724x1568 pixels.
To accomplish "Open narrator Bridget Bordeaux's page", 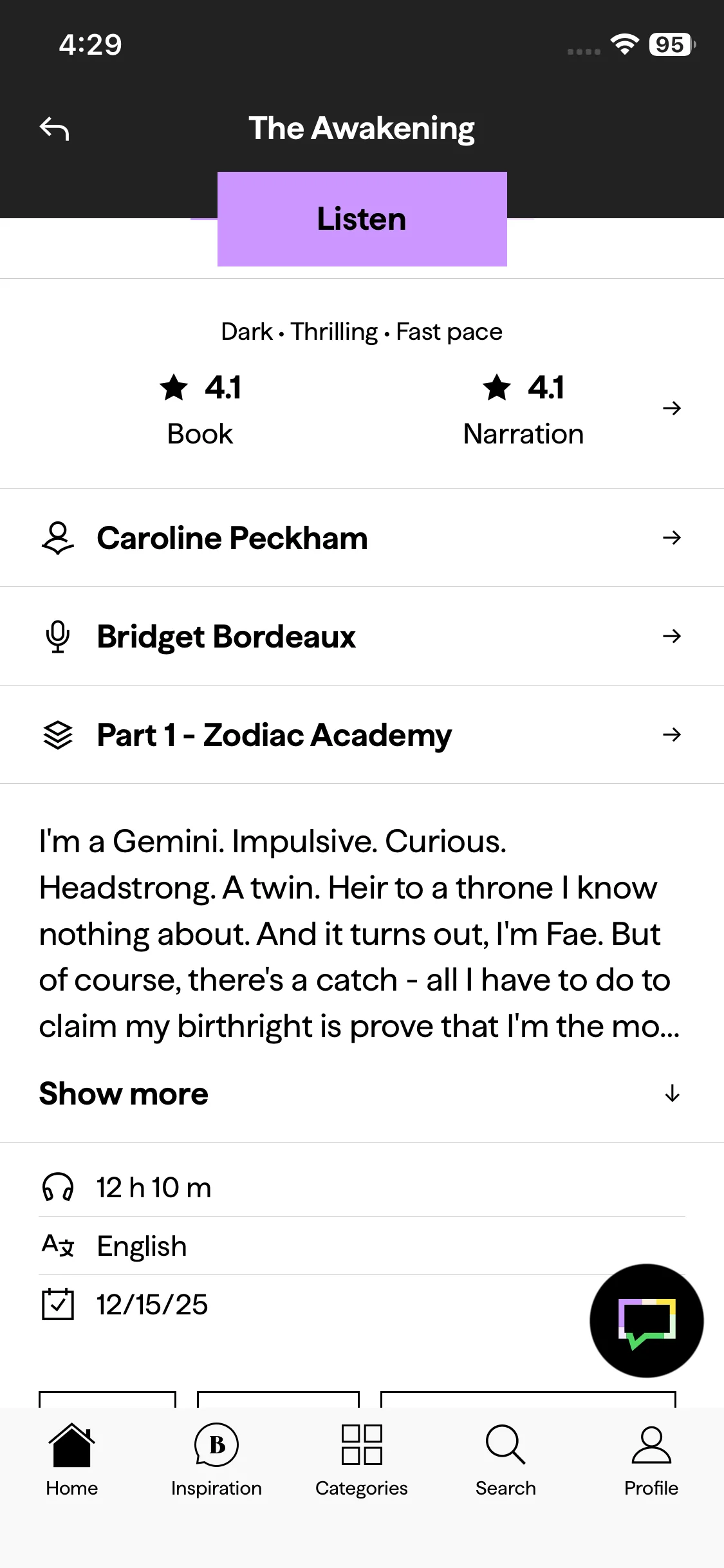I will (x=227, y=637).
